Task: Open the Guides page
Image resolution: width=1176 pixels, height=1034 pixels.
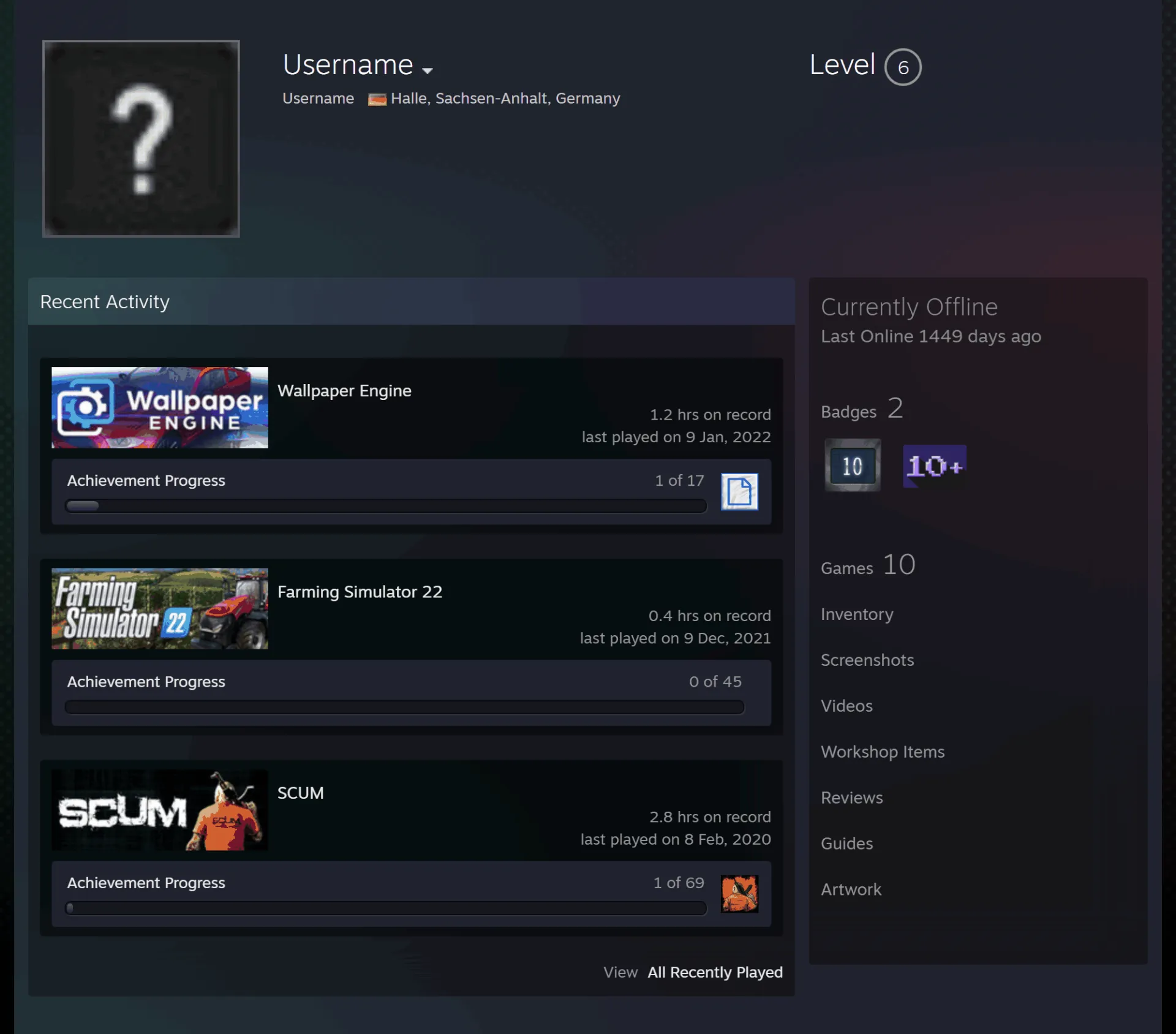Action: (846, 843)
